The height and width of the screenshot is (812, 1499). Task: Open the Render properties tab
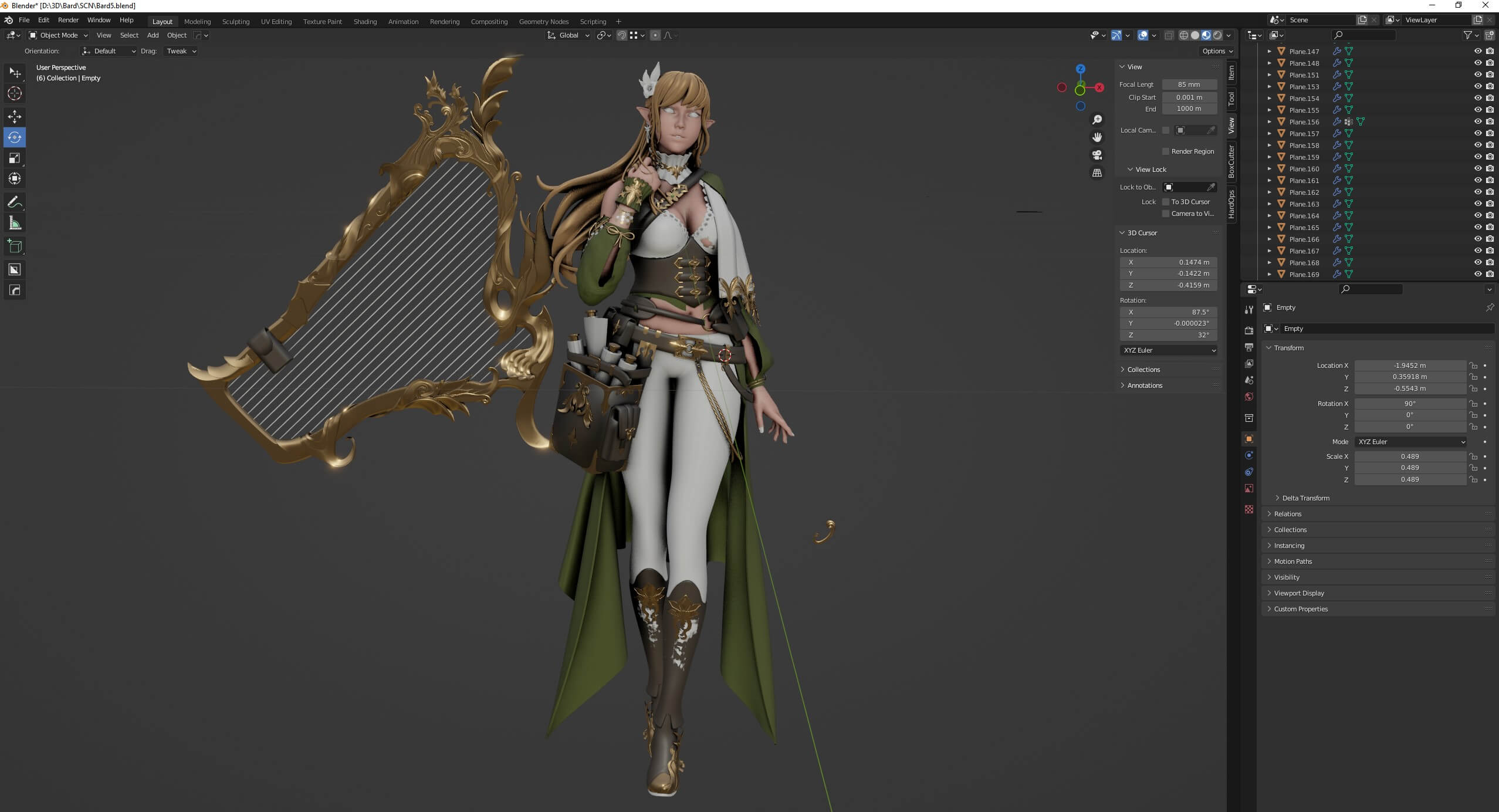tap(1249, 330)
